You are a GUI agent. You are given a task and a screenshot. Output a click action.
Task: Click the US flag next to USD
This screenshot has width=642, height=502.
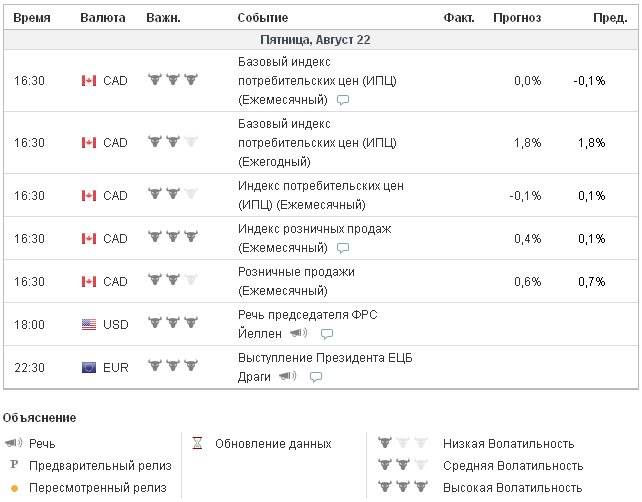click(88, 324)
